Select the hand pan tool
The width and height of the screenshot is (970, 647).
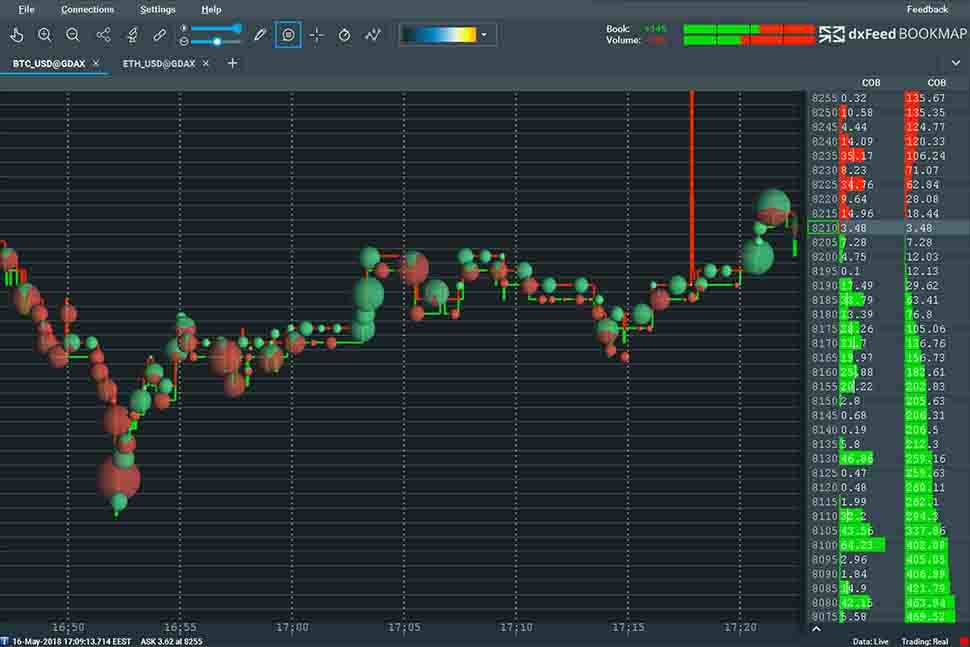(17, 35)
